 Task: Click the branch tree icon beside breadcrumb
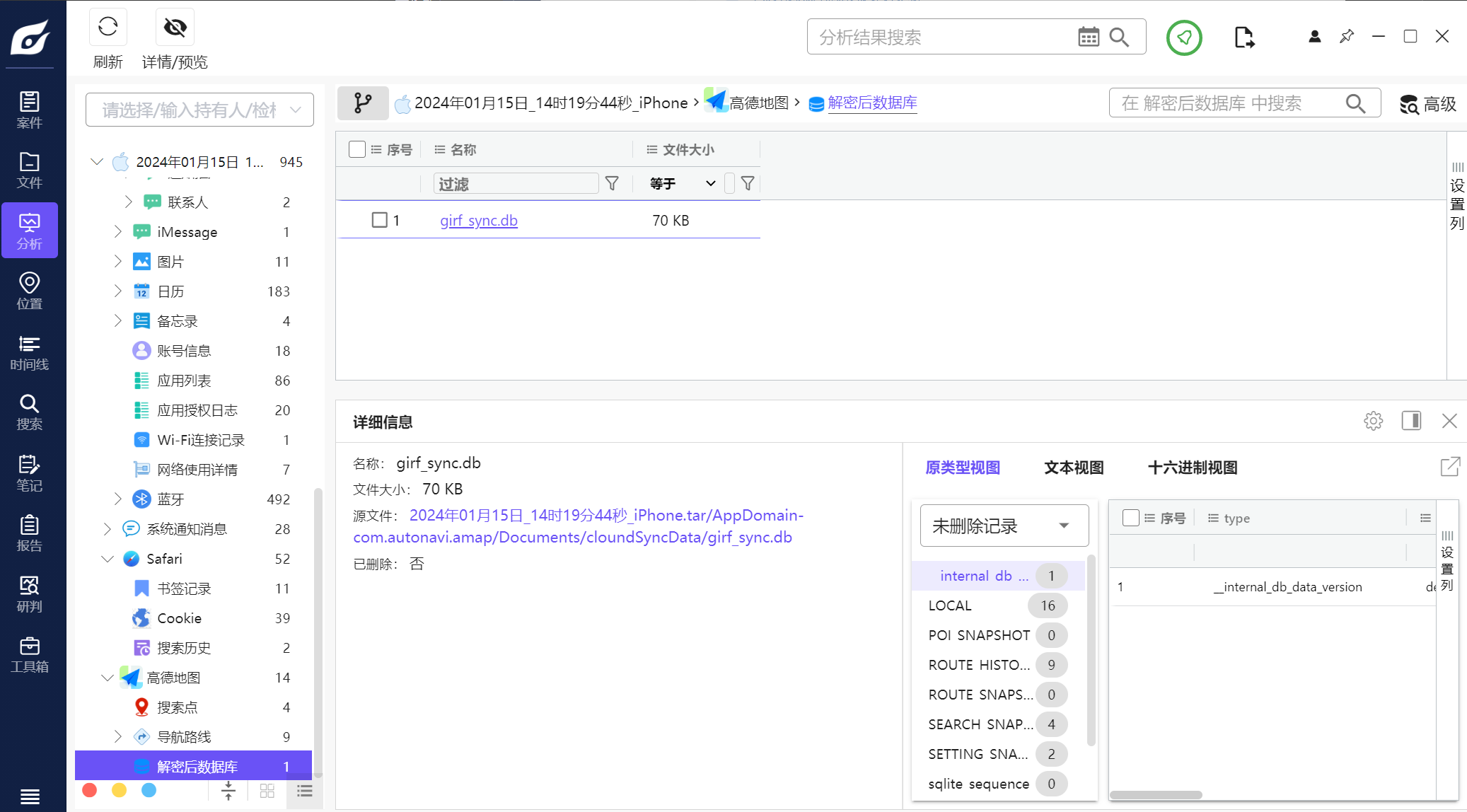(363, 103)
